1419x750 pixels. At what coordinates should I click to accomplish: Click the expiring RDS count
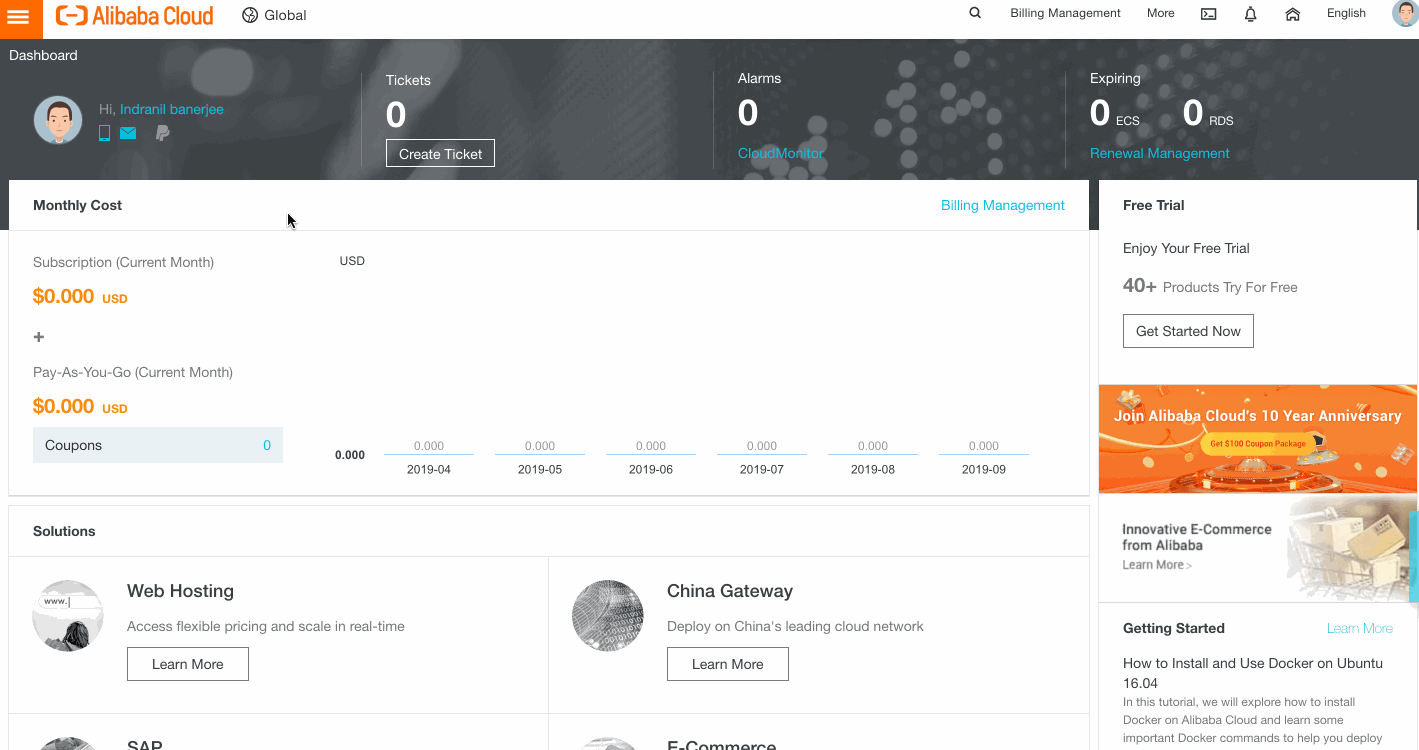1193,113
